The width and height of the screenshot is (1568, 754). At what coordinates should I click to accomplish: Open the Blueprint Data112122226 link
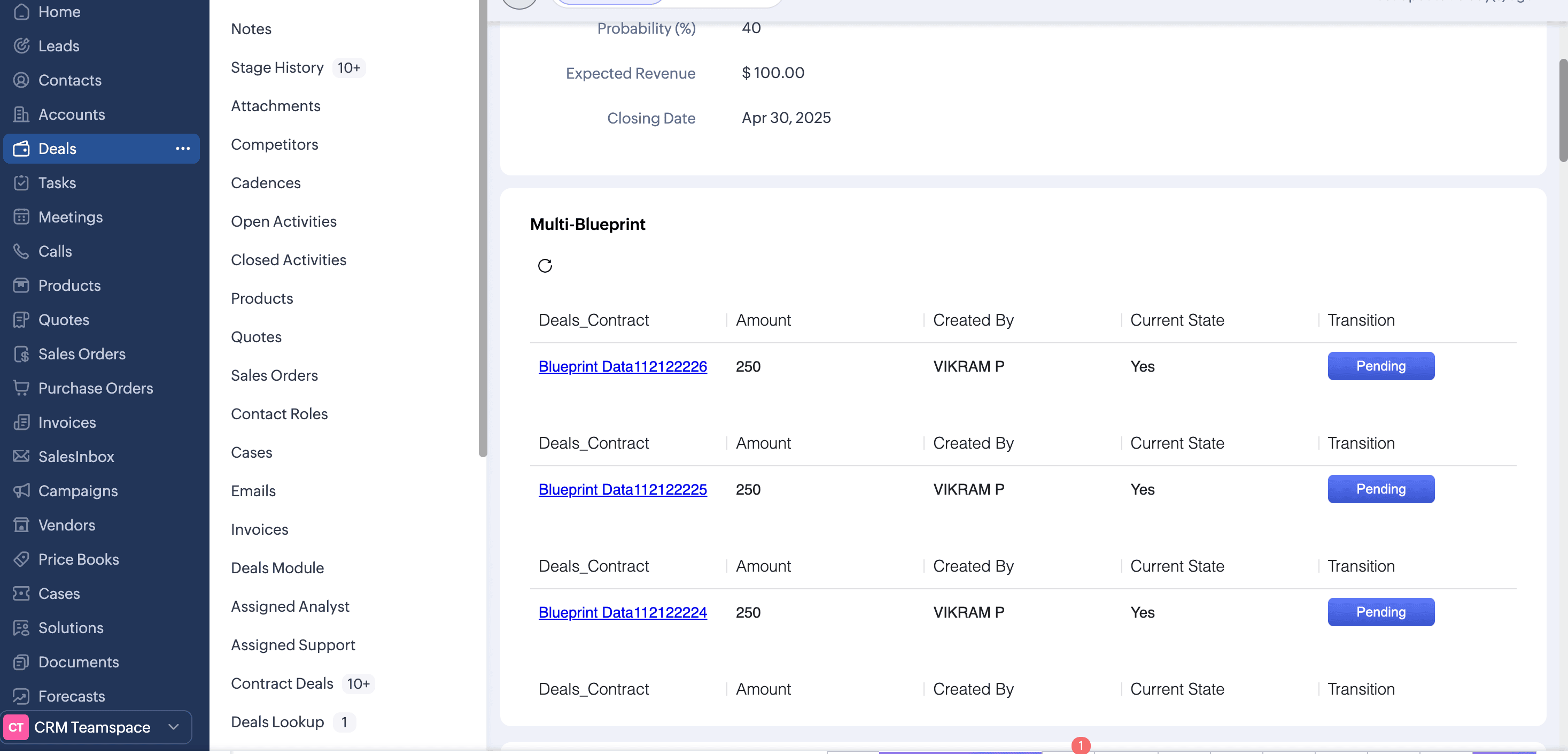tap(622, 366)
